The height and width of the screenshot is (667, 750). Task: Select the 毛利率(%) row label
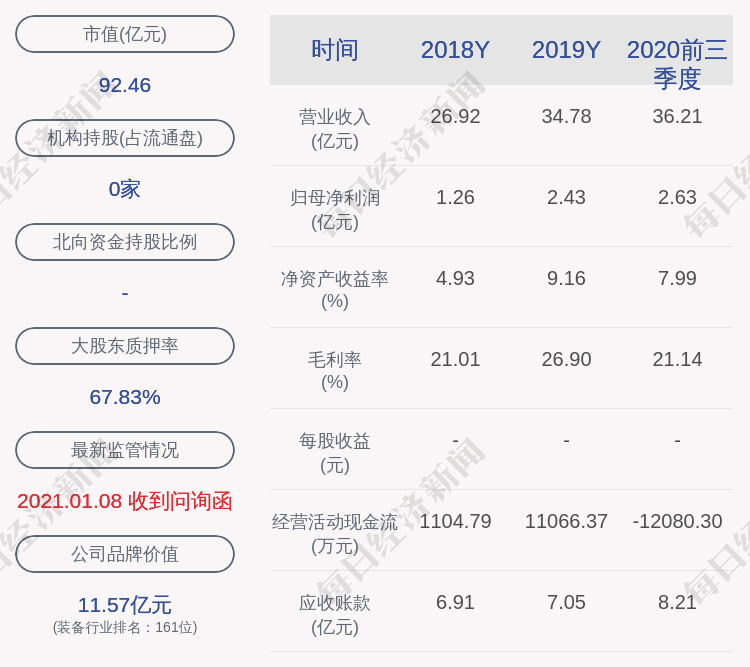[x=335, y=371]
